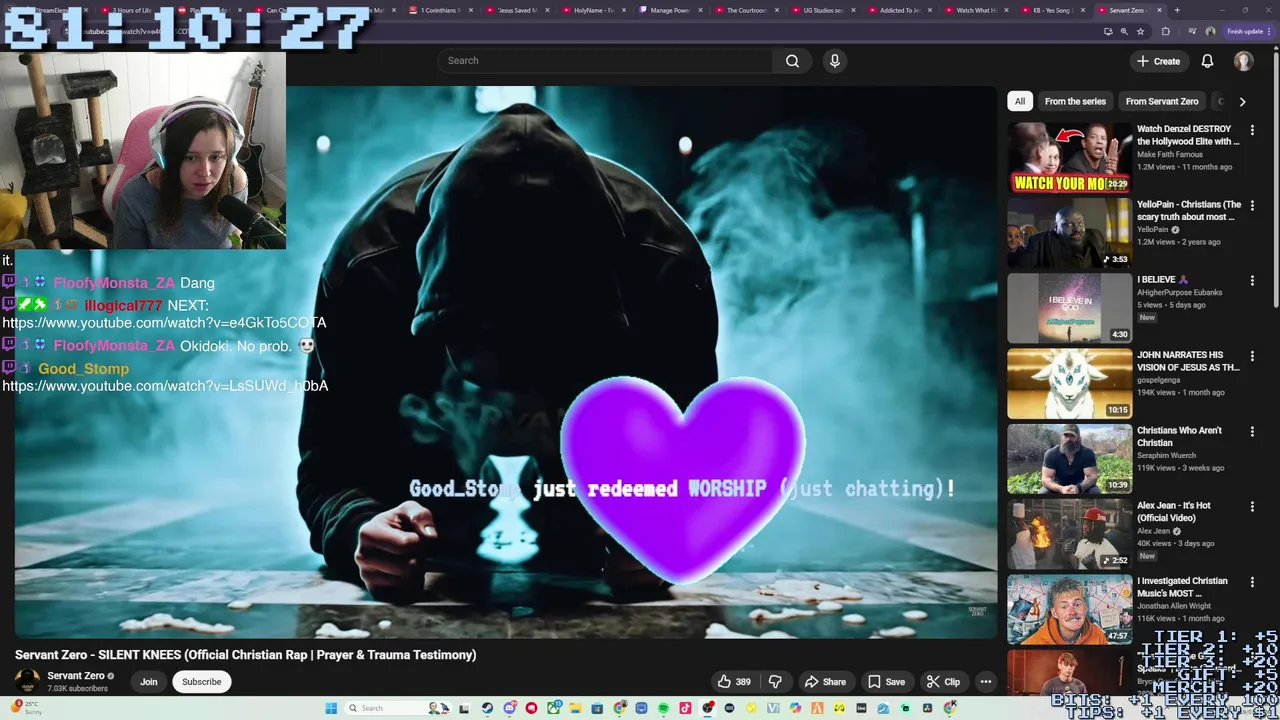Screen dimensions: 1280x720
Task: Bookmark this page with star icon
Action: coord(1140,31)
